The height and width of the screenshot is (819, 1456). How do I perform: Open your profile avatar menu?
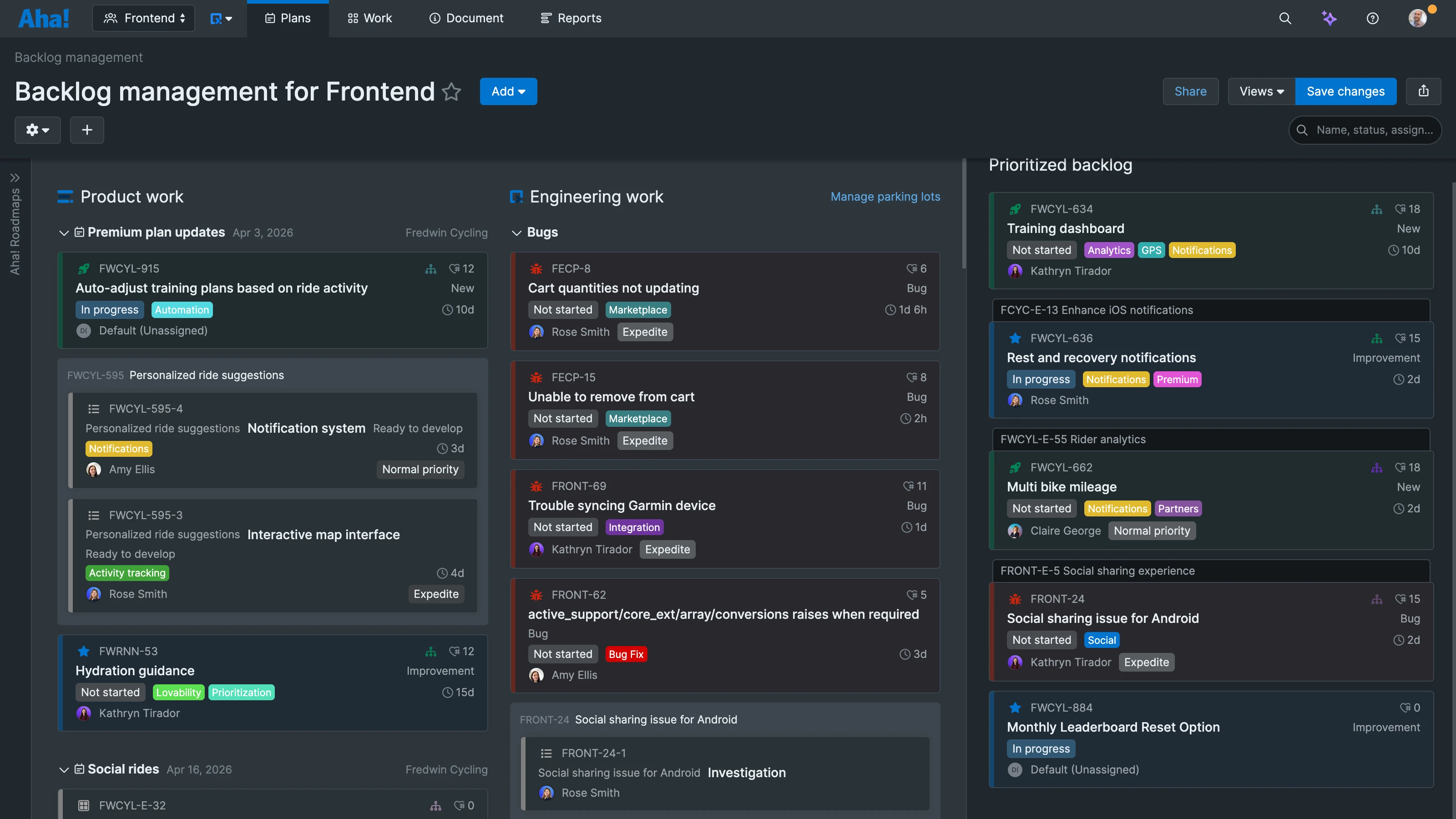pos(1419,18)
